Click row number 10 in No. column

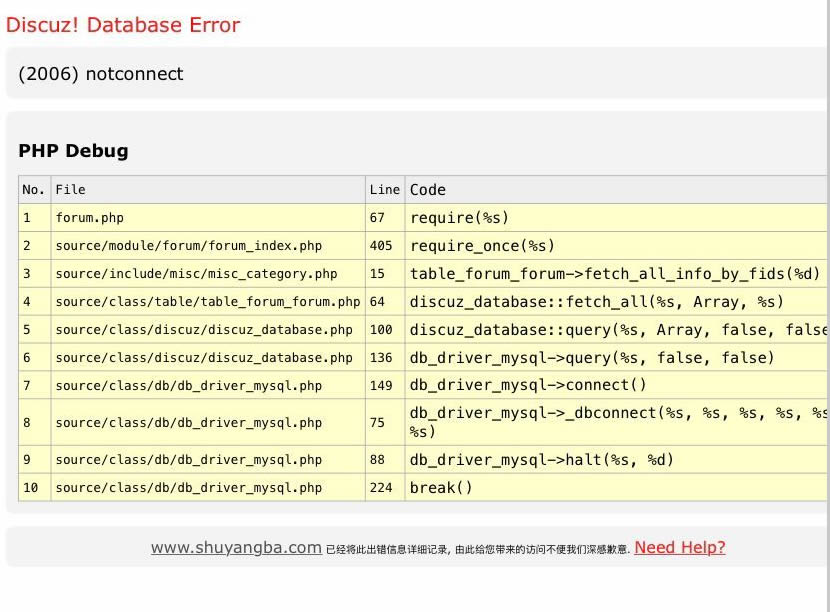[x=34, y=488]
